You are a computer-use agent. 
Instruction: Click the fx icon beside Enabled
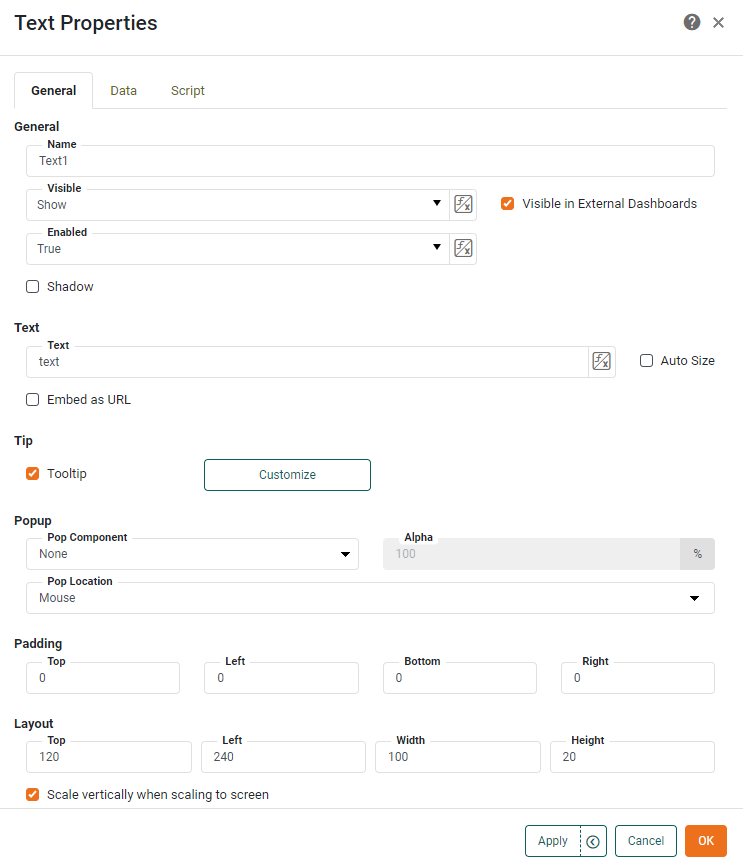tap(462, 247)
